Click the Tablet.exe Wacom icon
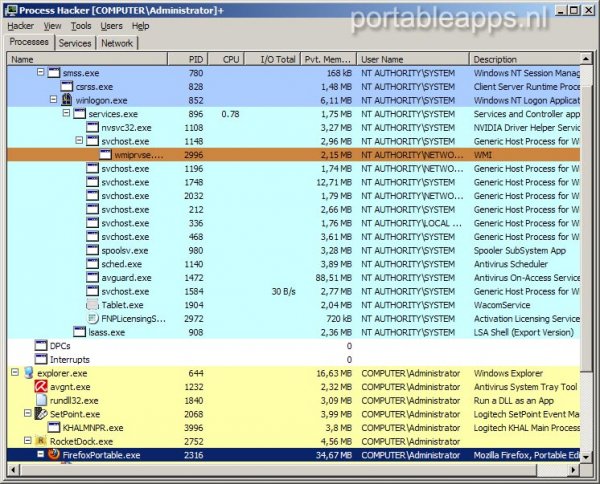This screenshot has height=484, width=600. [92, 305]
